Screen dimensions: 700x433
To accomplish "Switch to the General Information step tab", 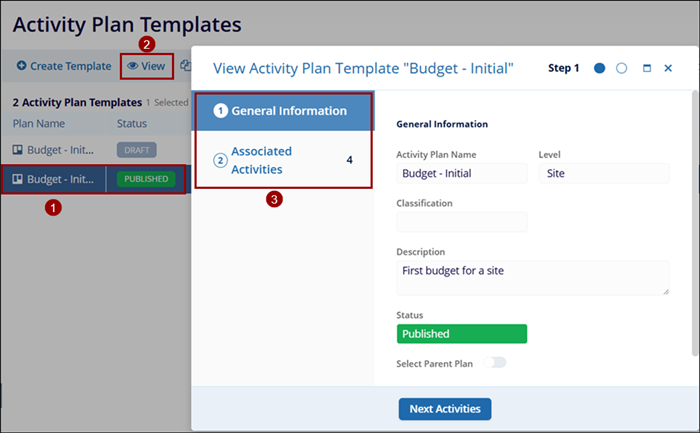I will (284, 111).
